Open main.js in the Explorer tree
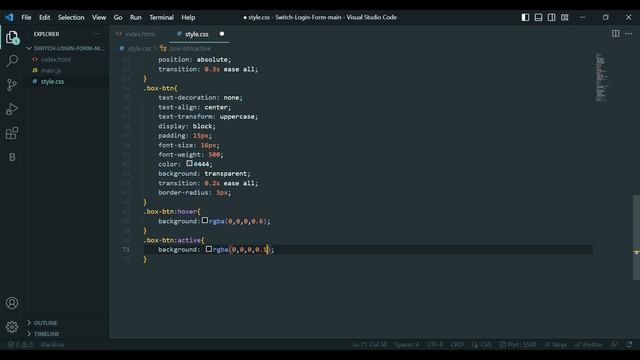Image resolution: width=640 pixels, height=360 pixels. (x=51, y=70)
